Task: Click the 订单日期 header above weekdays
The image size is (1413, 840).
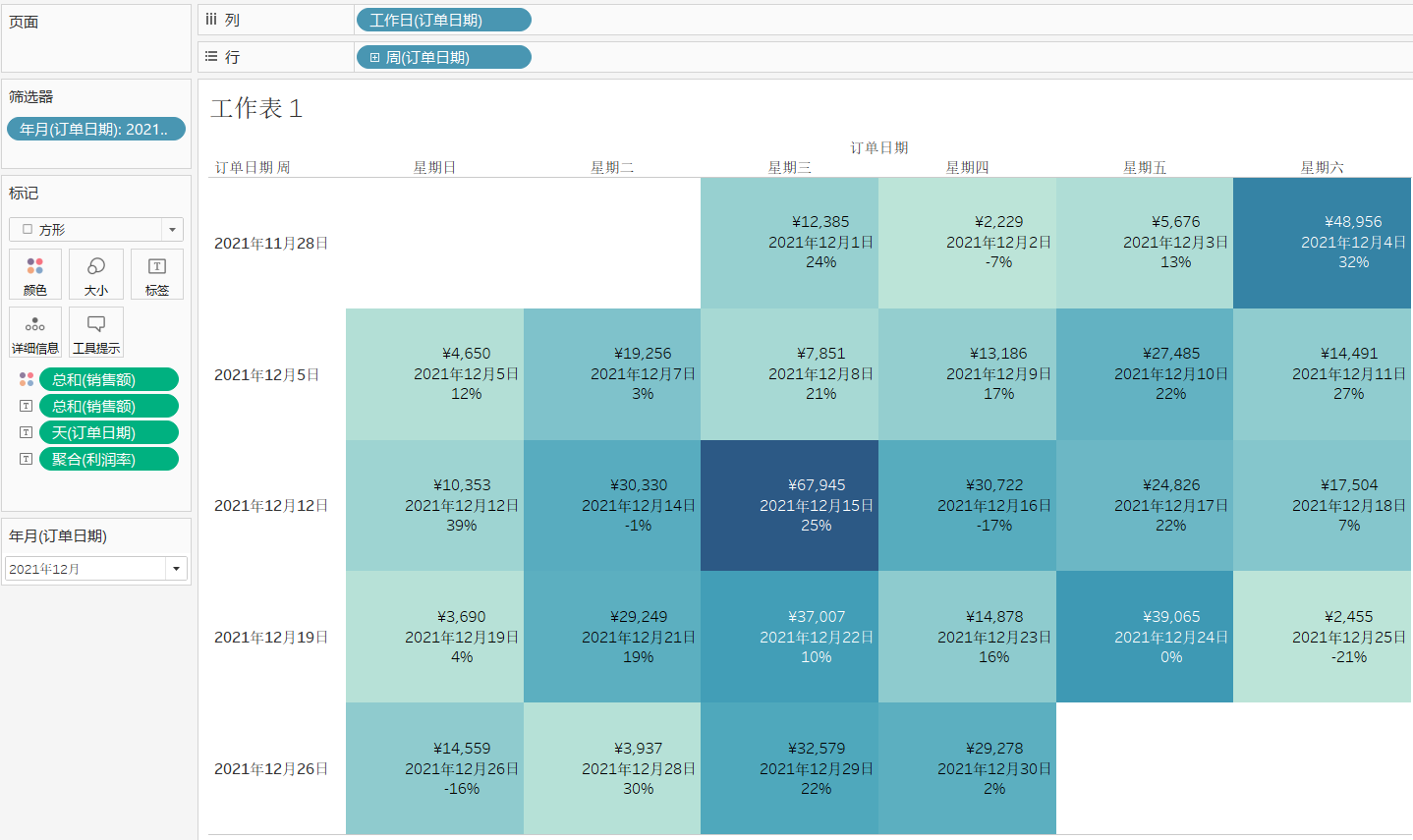Action: point(879,147)
